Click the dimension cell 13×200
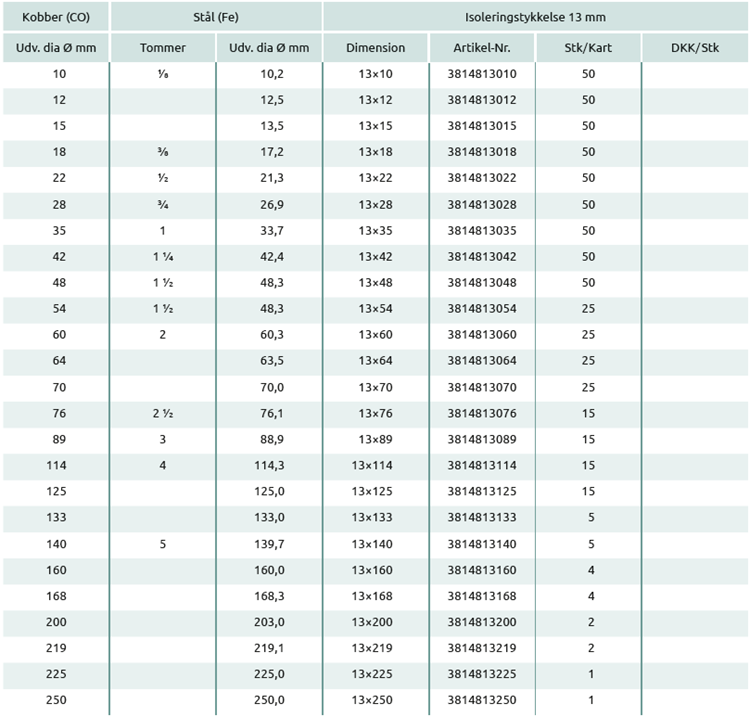 pos(372,622)
